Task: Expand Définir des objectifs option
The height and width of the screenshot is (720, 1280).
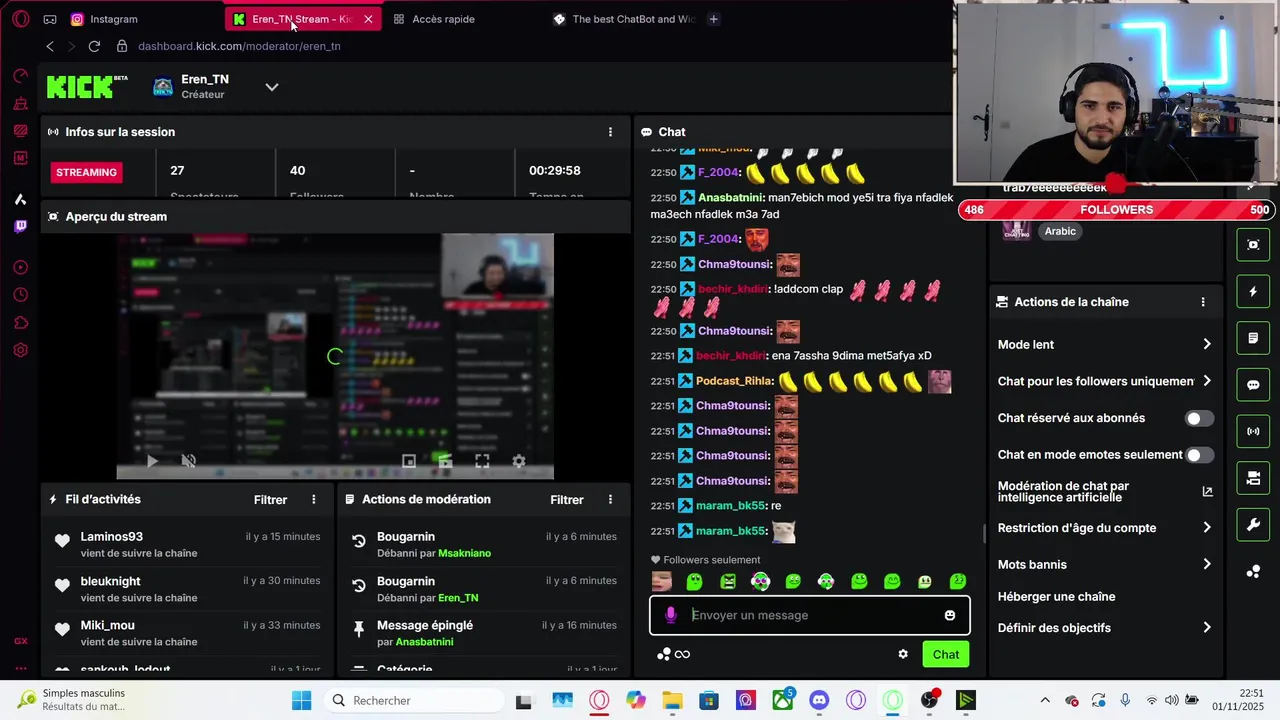Action: [x=1105, y=628]
